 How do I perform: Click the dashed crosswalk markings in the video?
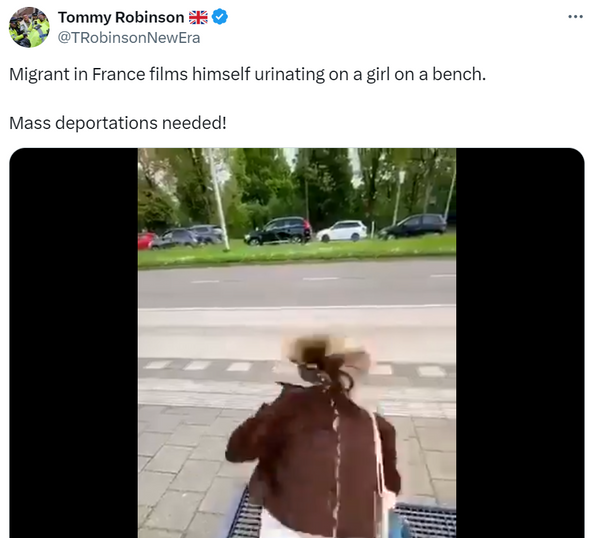pos(295,368)
